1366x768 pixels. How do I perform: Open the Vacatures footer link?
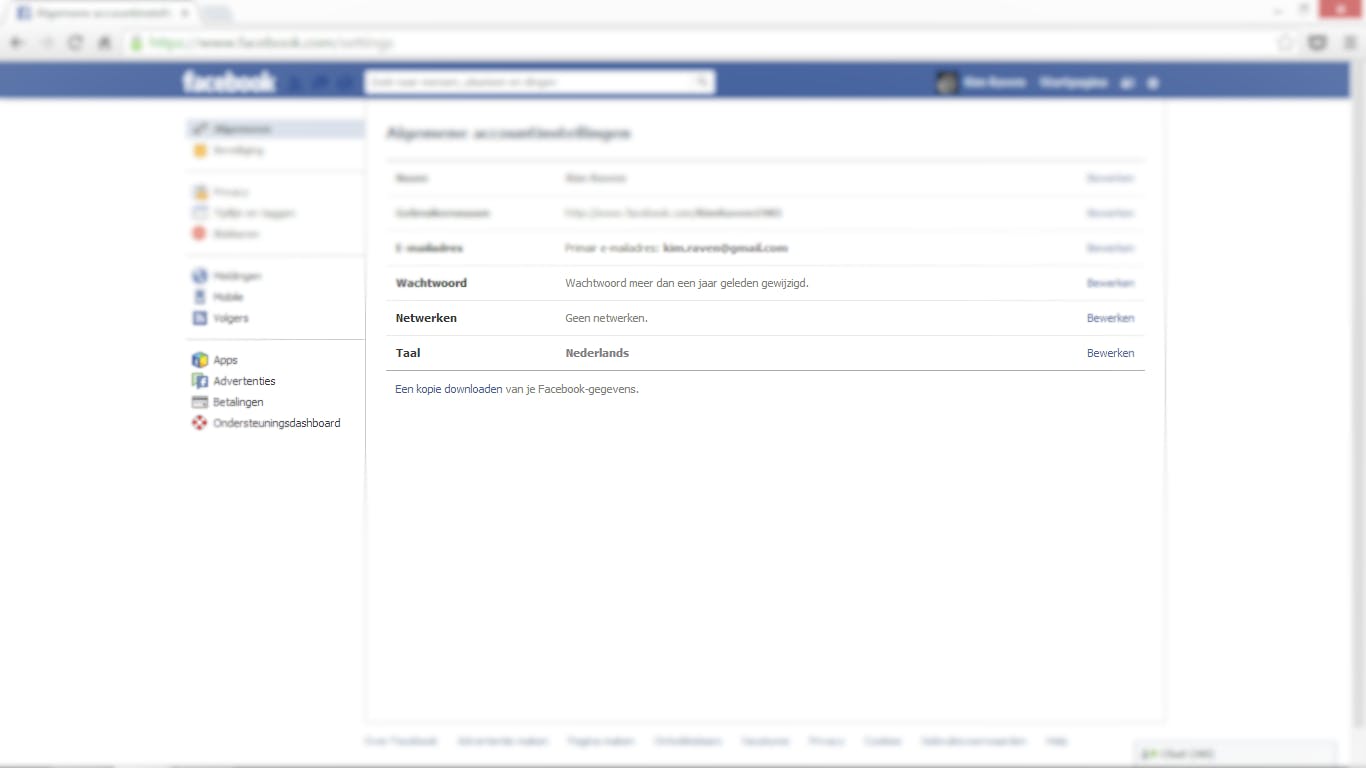[x=765, y=741]
